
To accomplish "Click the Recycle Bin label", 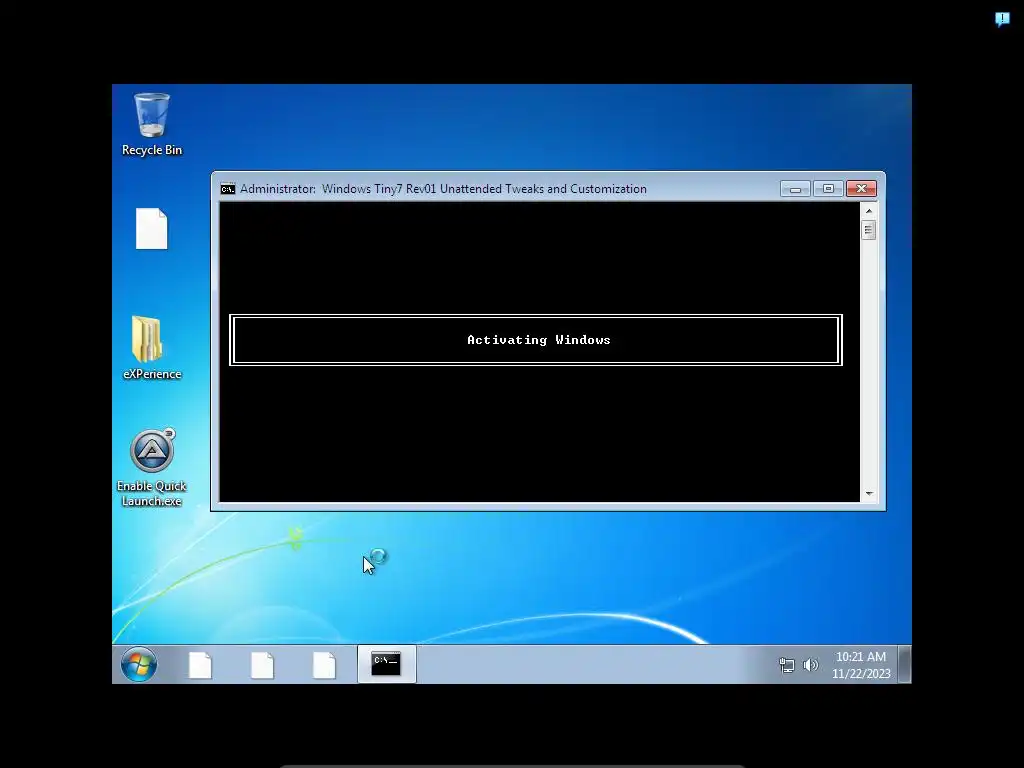I will pyautogui.click(x=152, y=150).
